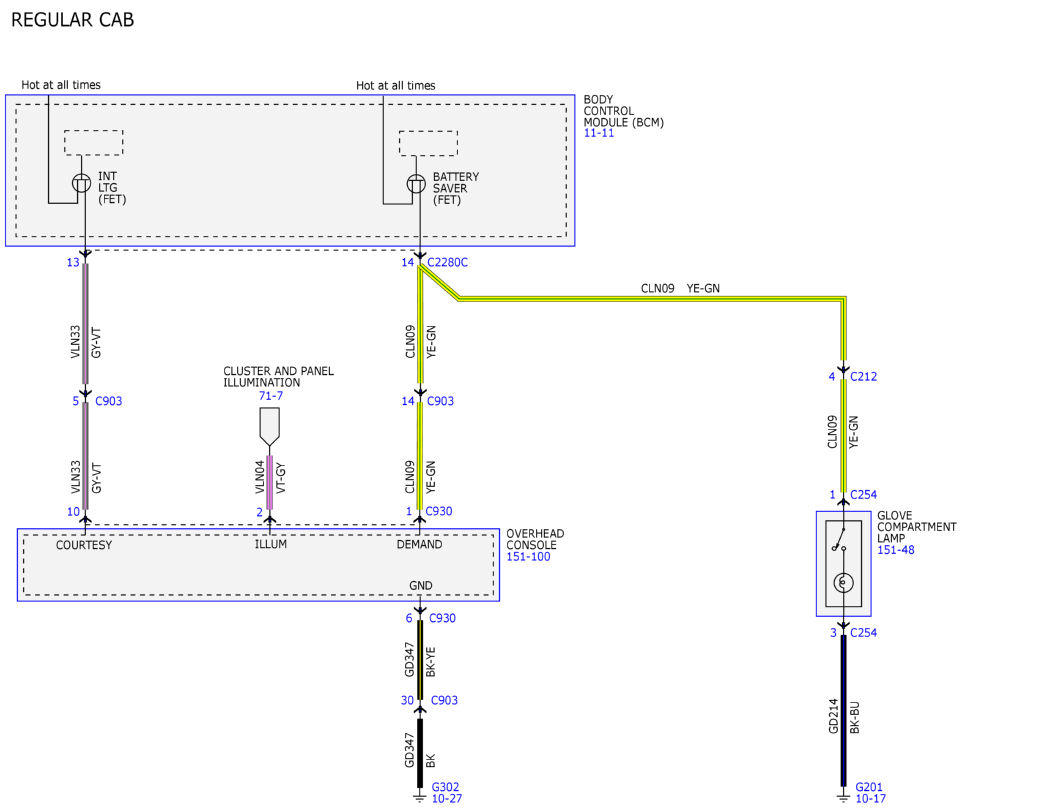Select the horizontal CLN09 YE-GN wire
1050x811 pixels.
[650, 298]
